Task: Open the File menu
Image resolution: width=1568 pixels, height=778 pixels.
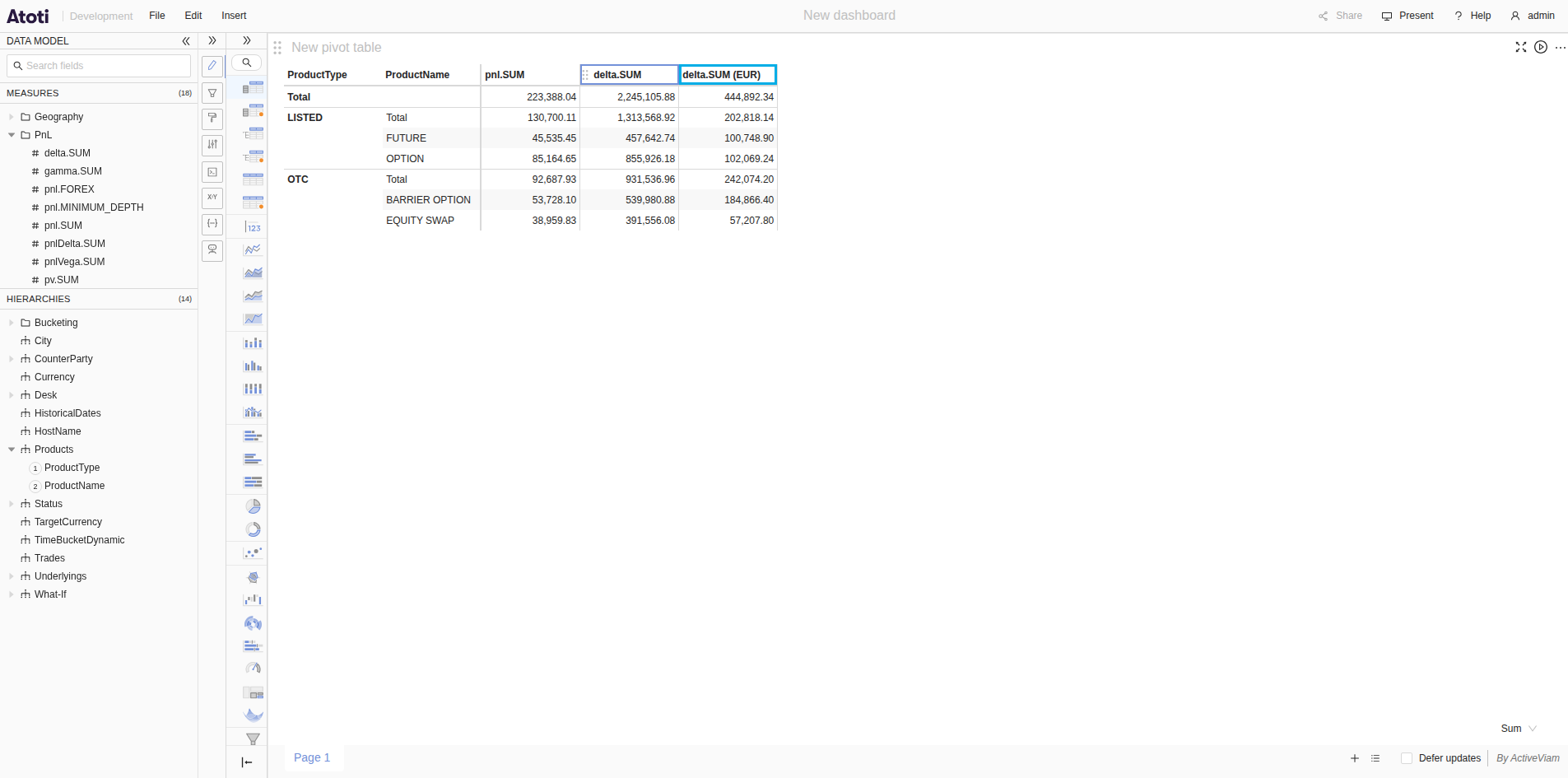Action: [x=157, y=16]
